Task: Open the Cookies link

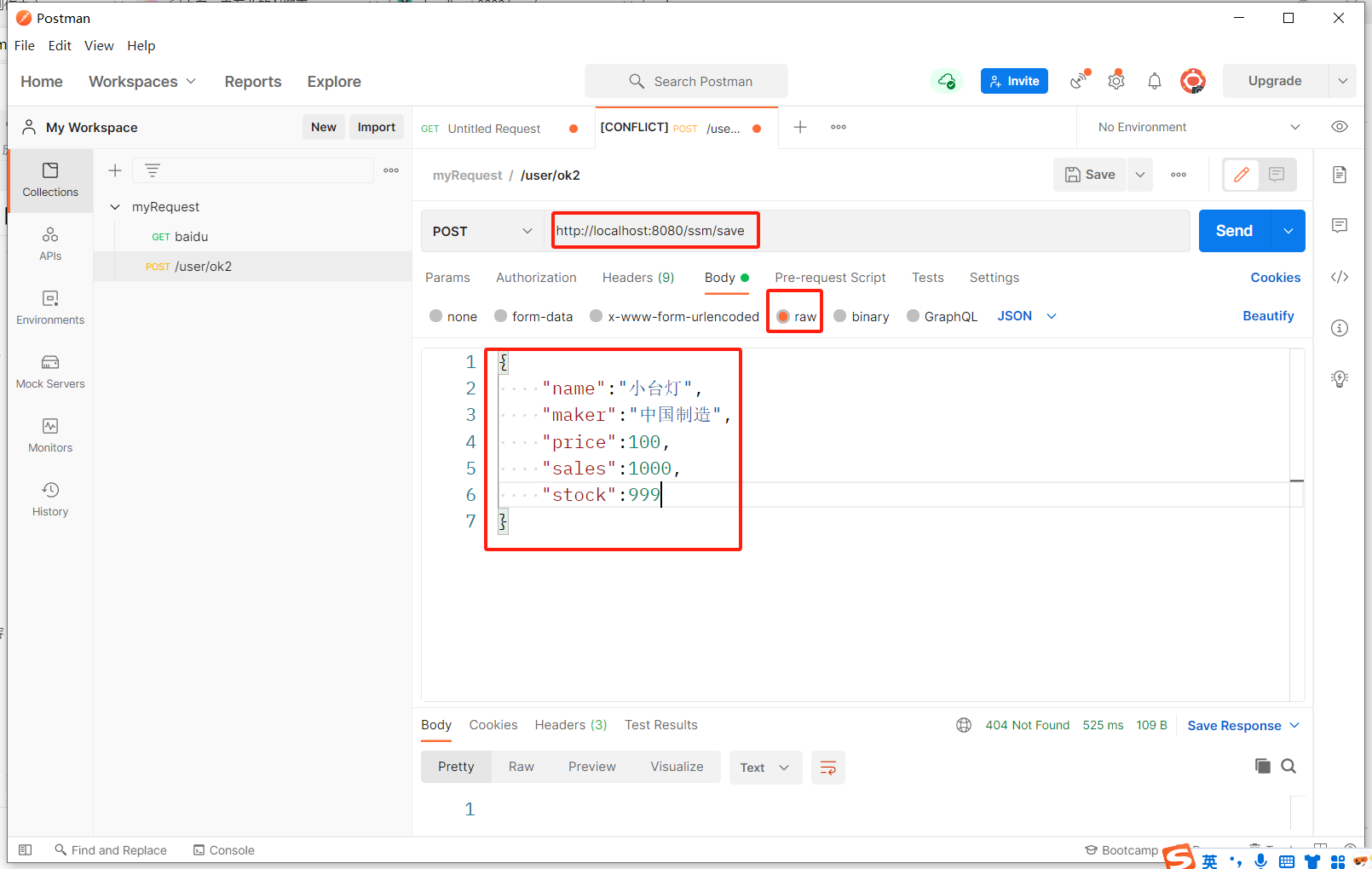Action: click(1276, 278)
